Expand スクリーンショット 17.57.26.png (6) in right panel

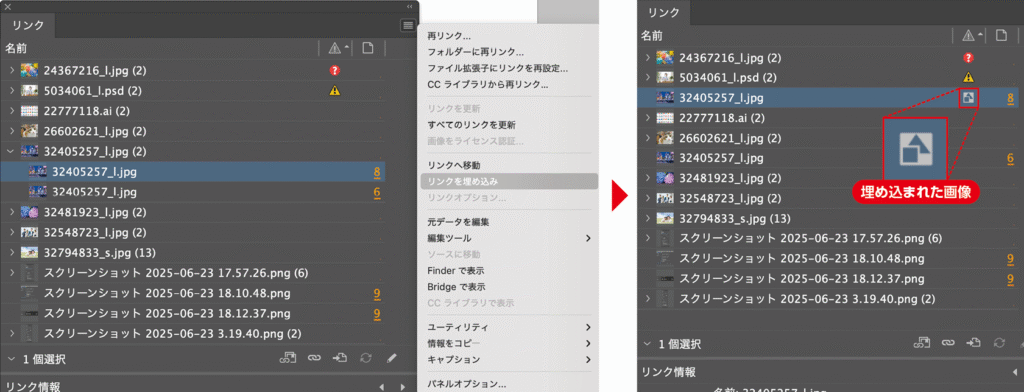pos(647,238)
